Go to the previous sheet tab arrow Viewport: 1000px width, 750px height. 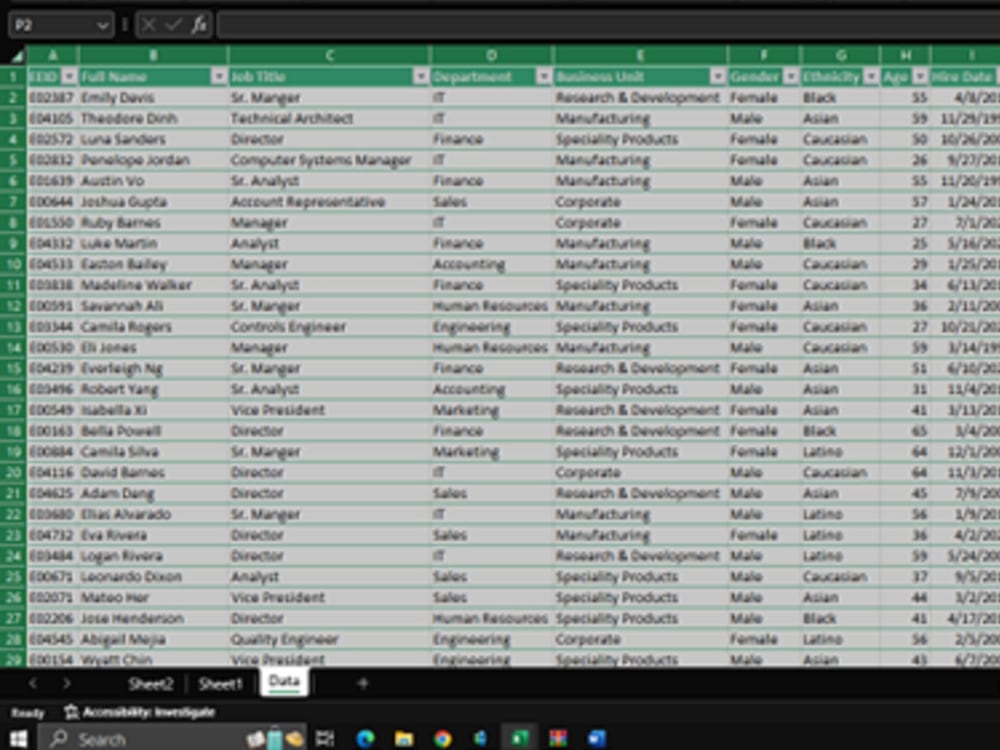[x=33, y=683]
